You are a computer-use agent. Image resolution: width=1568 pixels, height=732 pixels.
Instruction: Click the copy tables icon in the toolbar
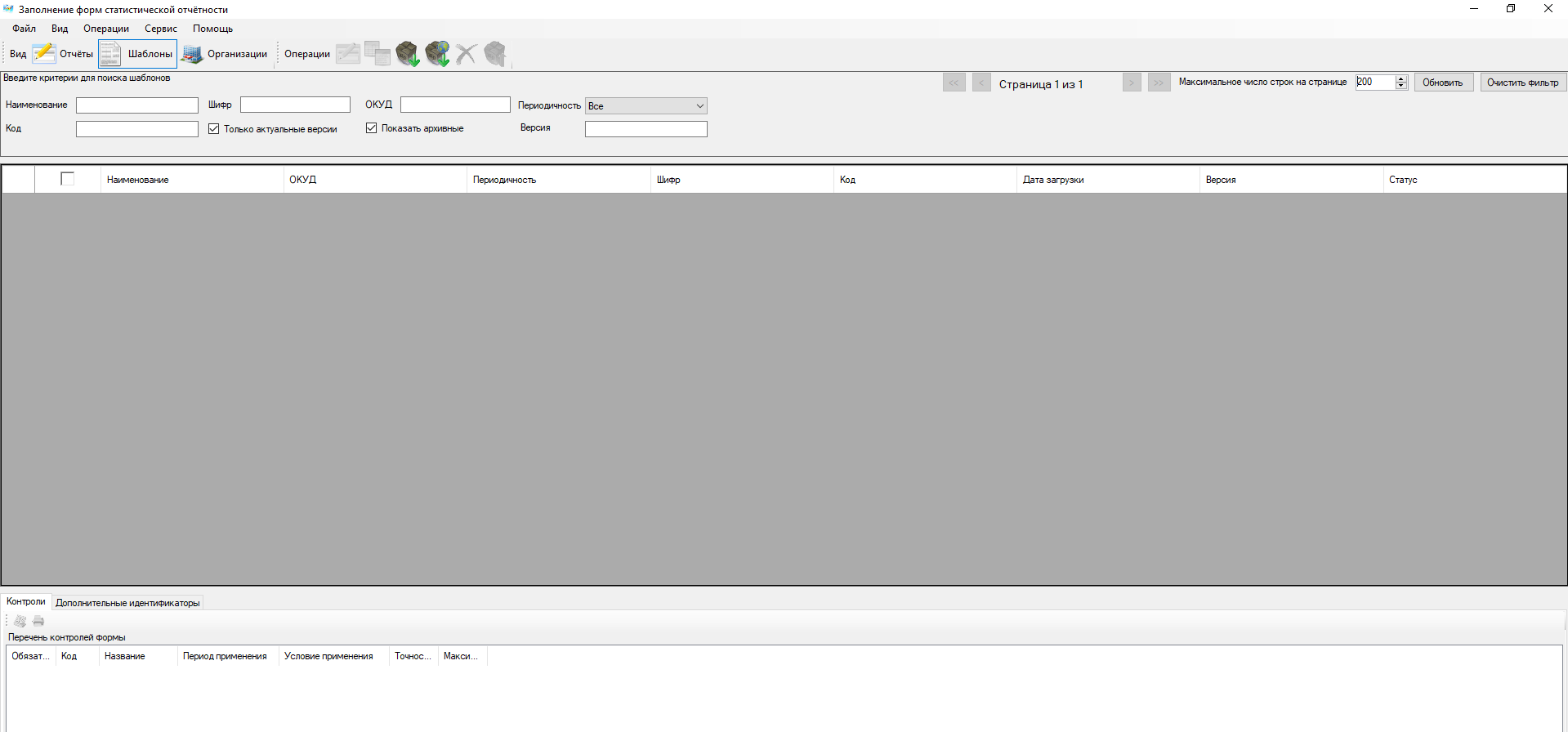tap(377, 54)
